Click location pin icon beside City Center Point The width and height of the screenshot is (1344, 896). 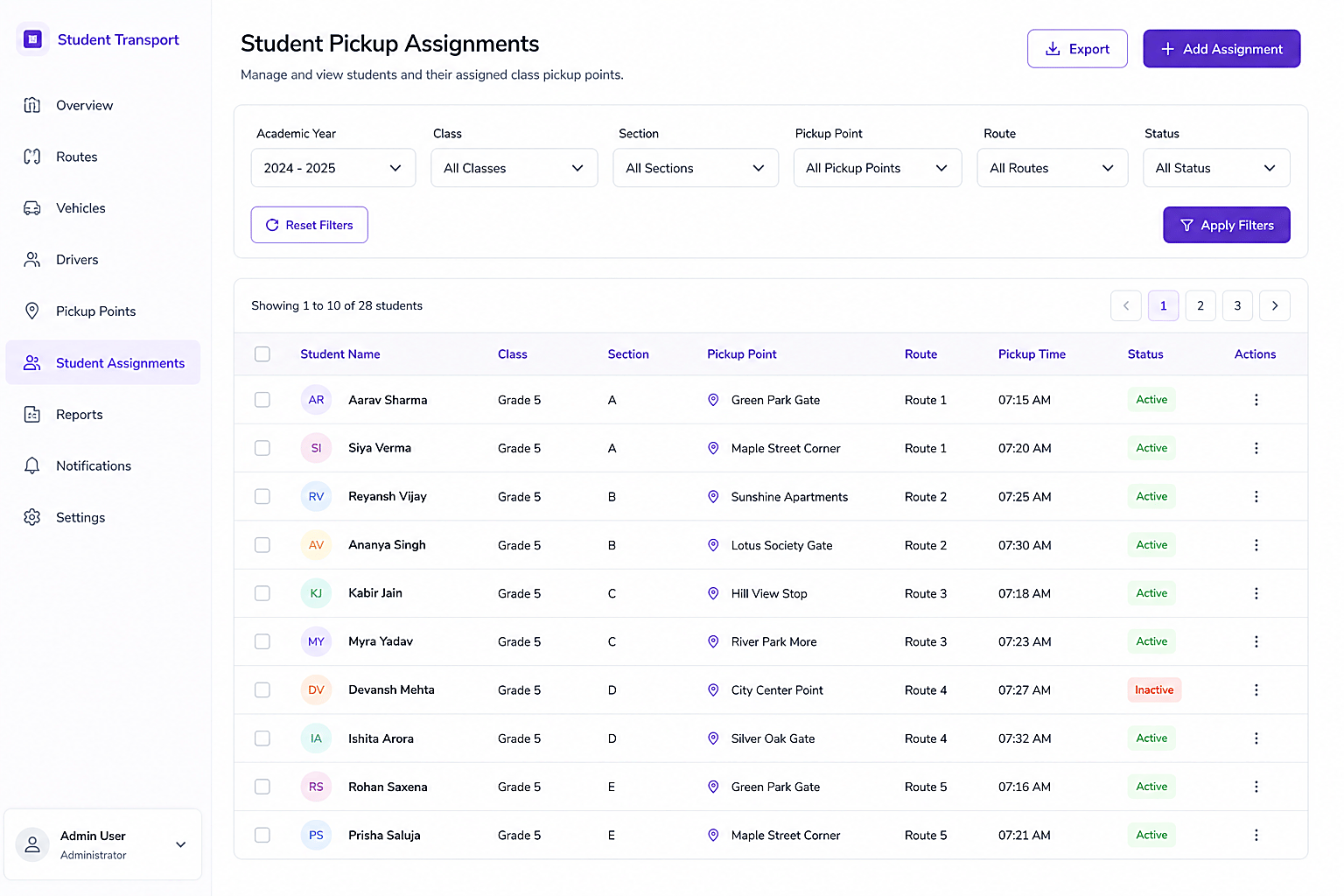713,689
